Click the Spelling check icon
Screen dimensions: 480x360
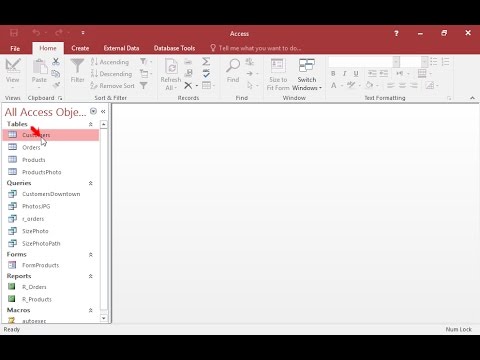pyautogui.click(x=206, y=73)
